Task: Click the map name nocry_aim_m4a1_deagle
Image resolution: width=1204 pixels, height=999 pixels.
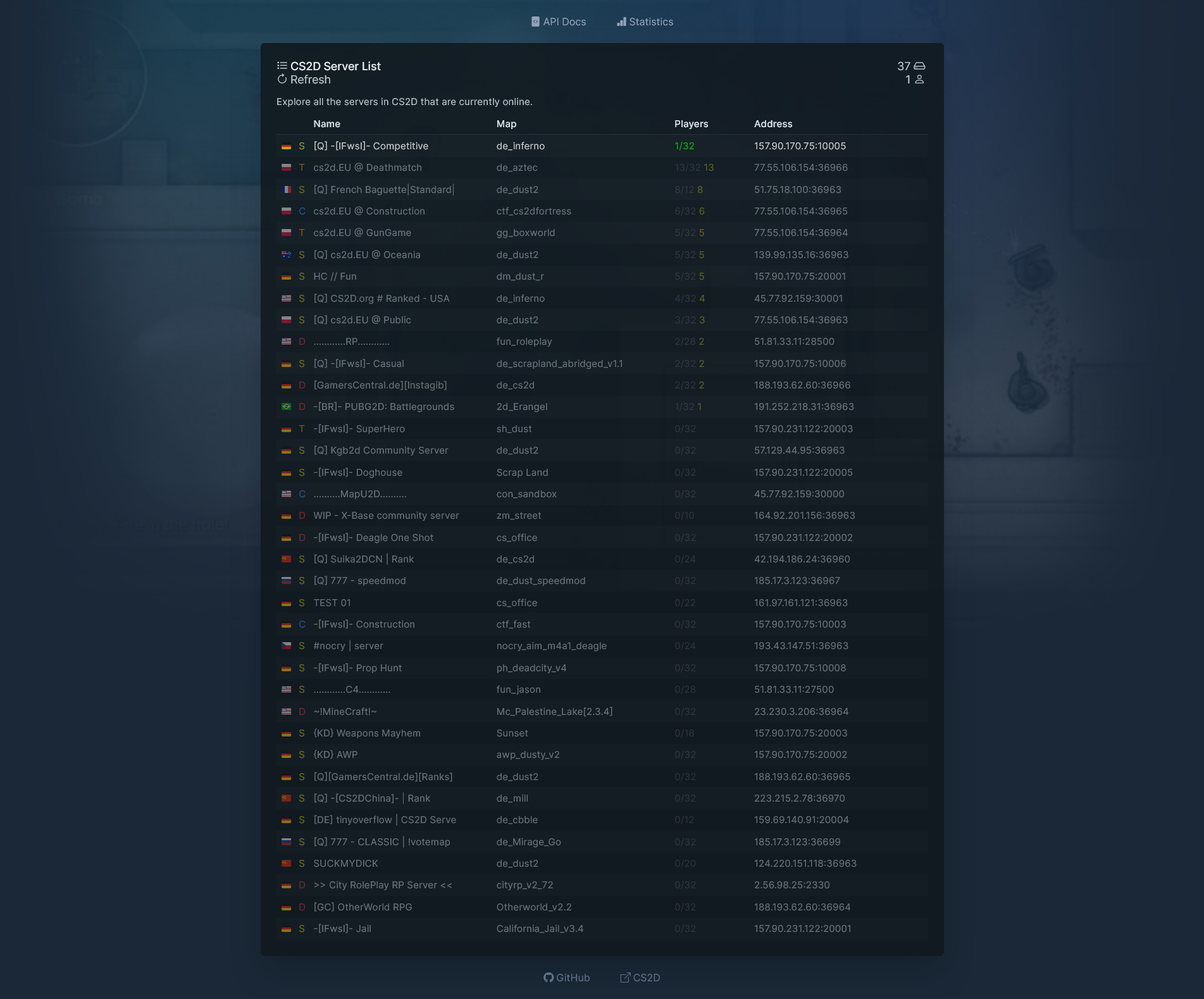Action: point(551,646)
